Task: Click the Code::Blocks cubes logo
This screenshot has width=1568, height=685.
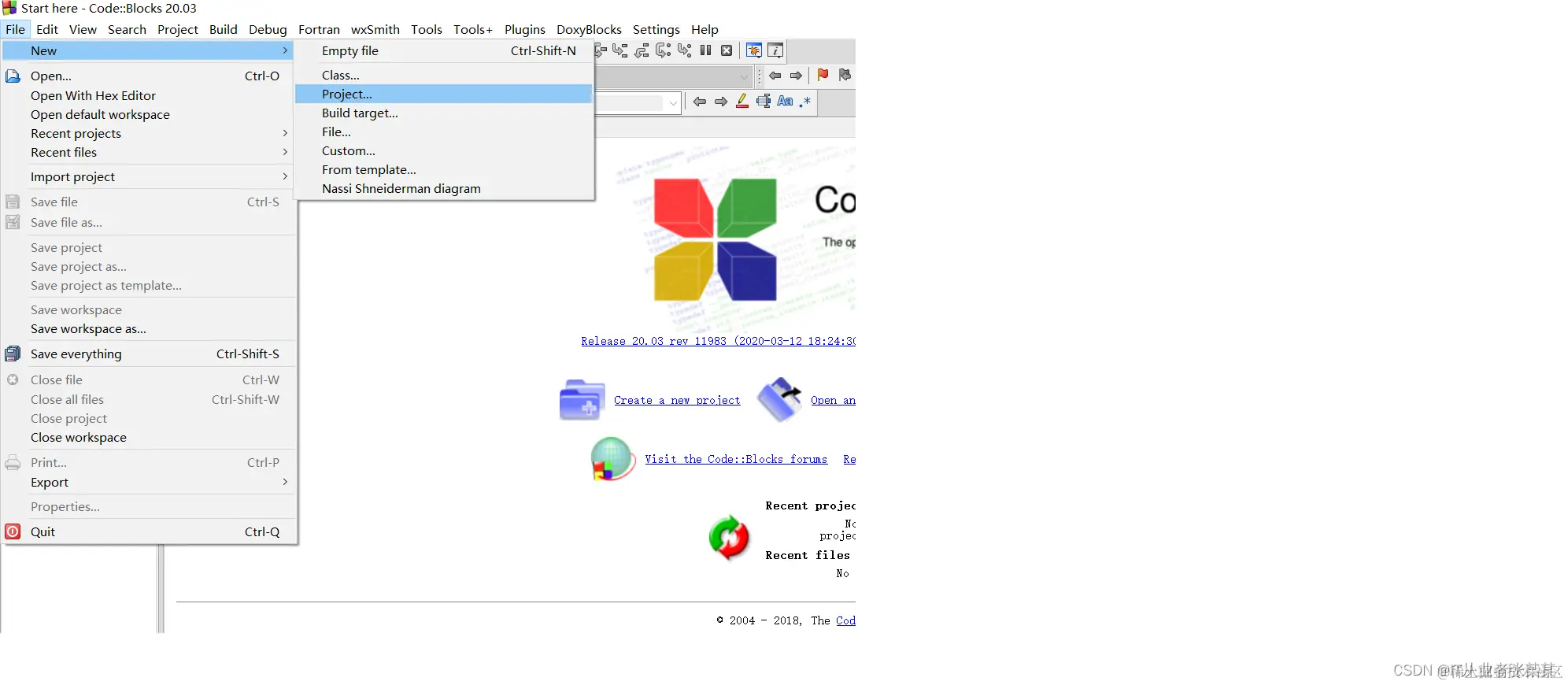Action: point(715,239)
